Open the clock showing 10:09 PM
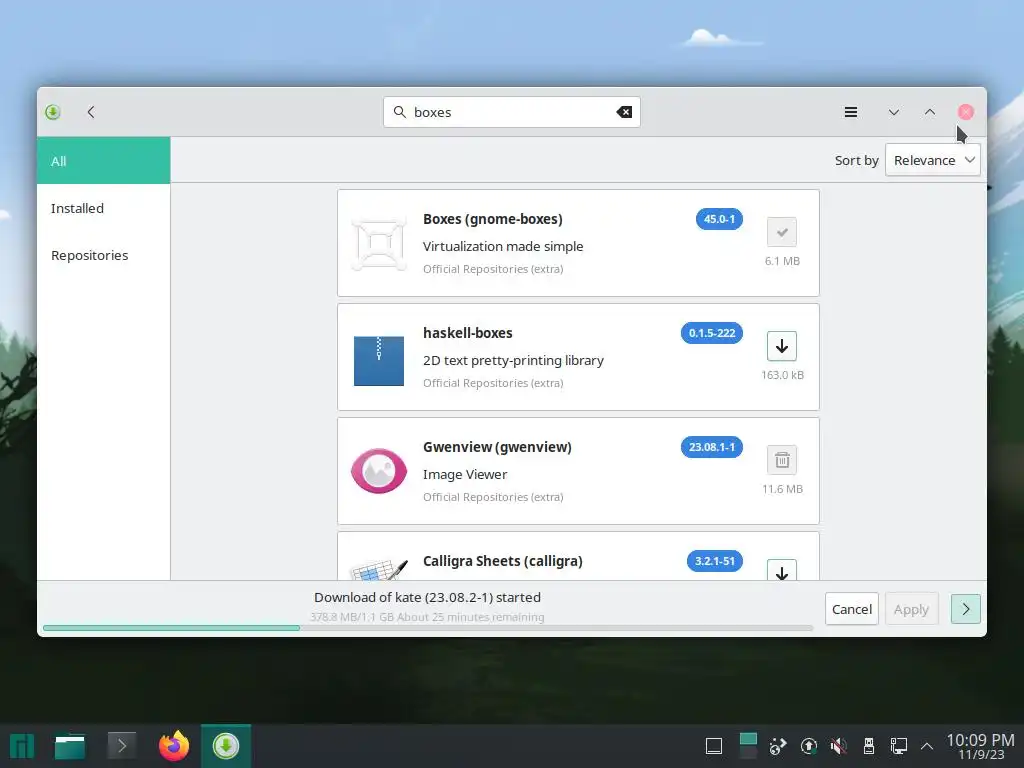The image size is (1024, 768). point(980,746)
